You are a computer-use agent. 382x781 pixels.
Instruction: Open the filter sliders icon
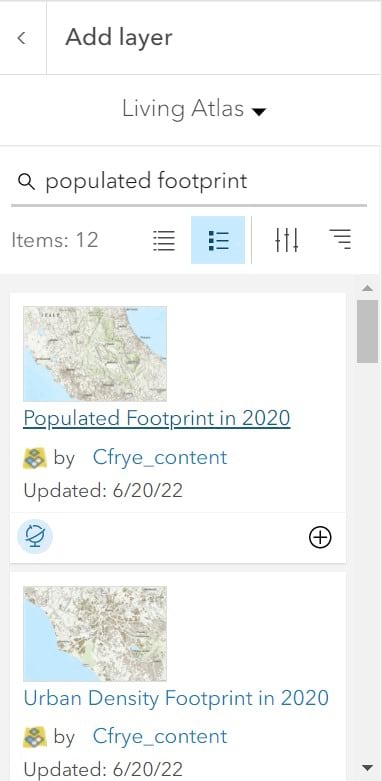click(x=287, y=240)
